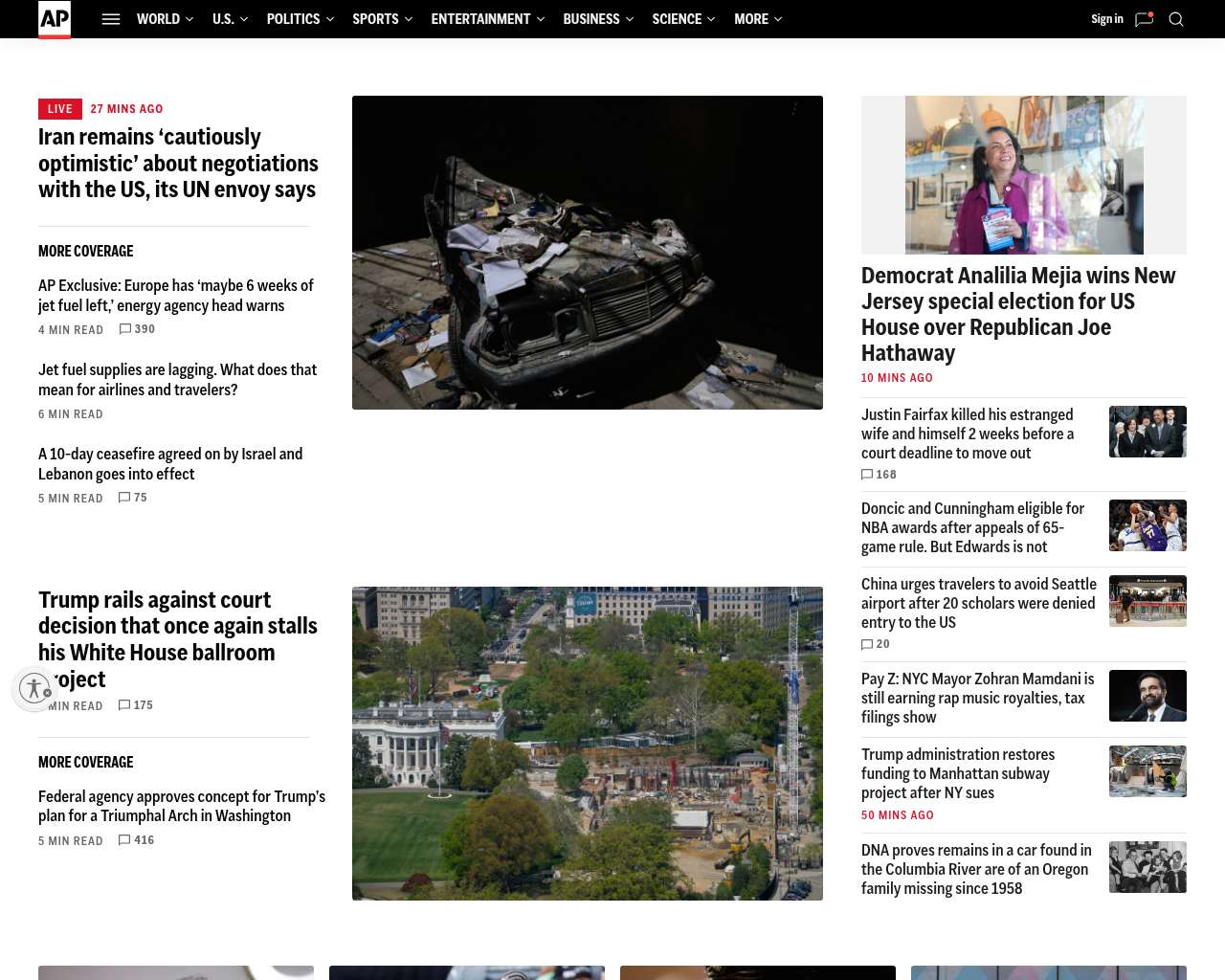Click the '50 MINS AGO' timestamp
1225x980 pixels.
coord(898,815)
